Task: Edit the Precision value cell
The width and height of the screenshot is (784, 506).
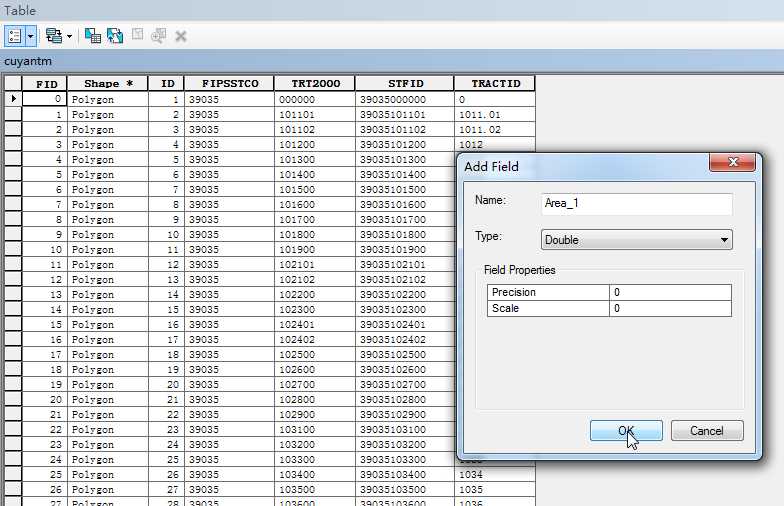Action: 670,292
